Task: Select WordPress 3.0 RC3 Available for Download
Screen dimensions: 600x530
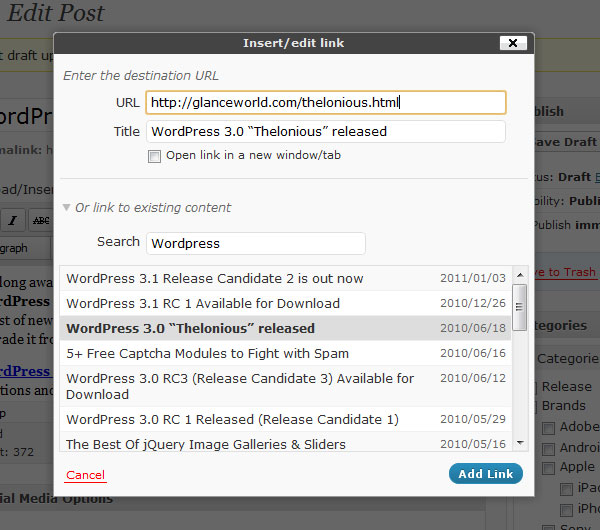Action: (285, 386)
